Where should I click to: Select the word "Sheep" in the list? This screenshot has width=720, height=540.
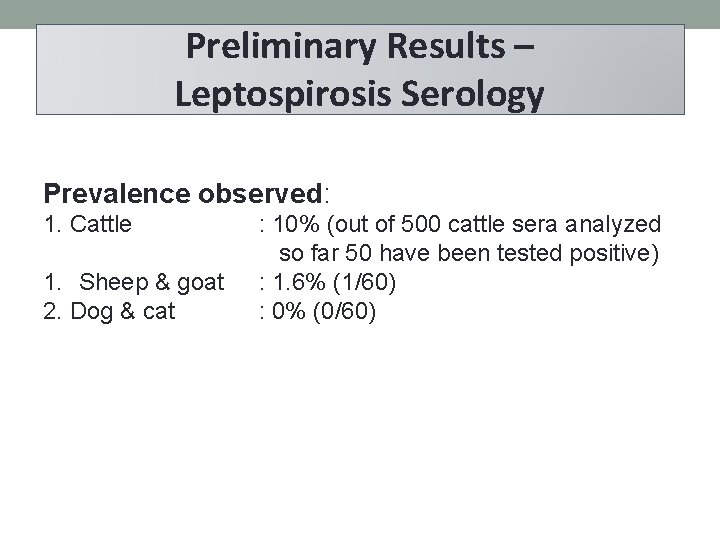click(x=112, y=283)
